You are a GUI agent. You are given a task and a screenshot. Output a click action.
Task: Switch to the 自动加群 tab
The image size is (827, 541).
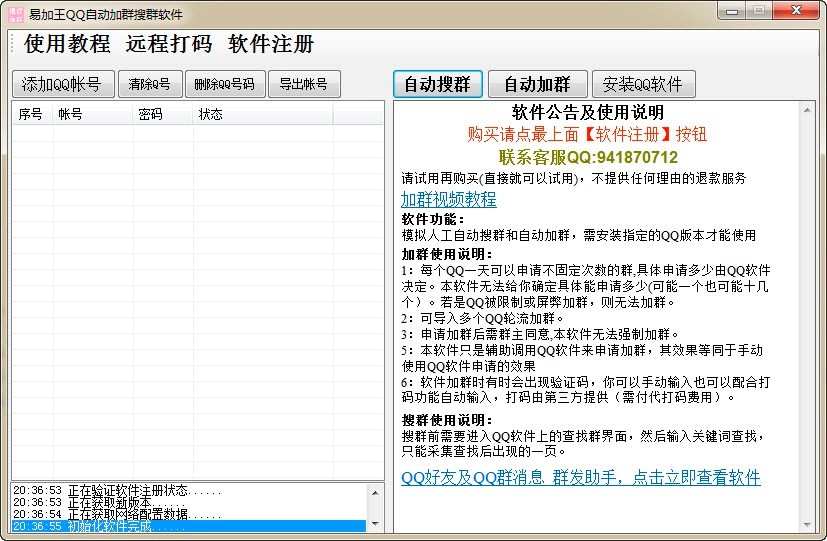[x=537, y=84]
